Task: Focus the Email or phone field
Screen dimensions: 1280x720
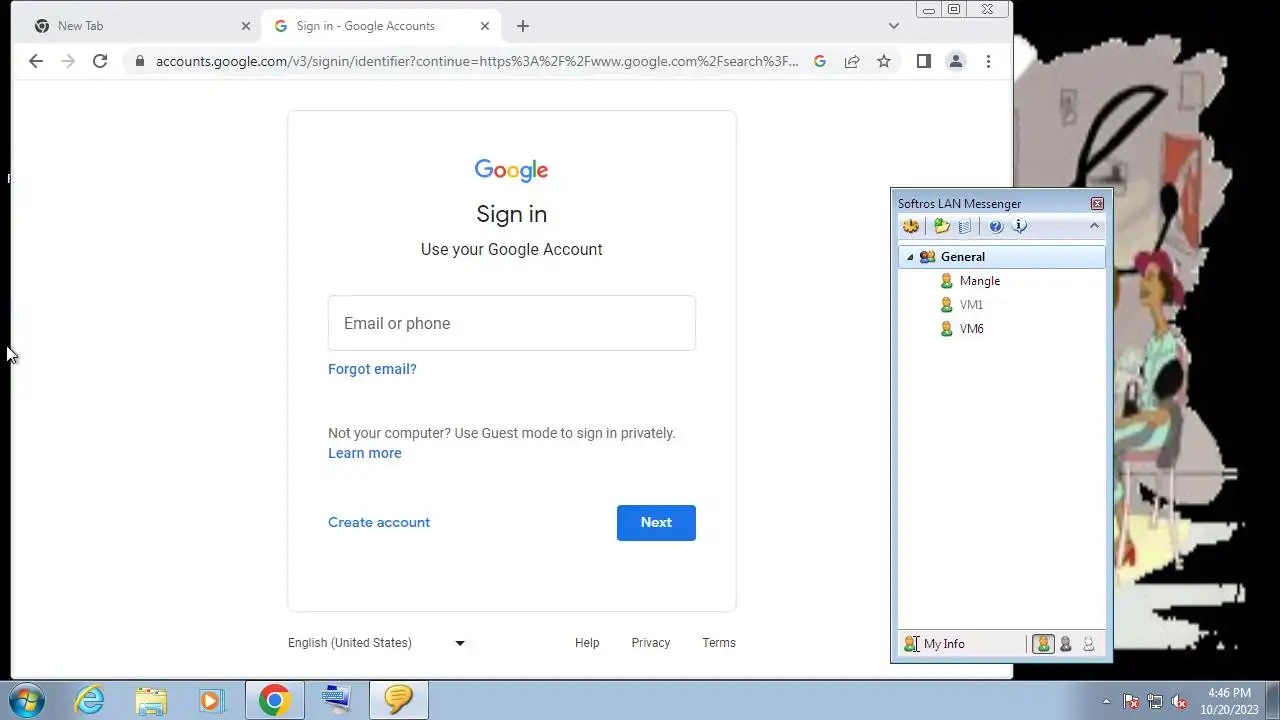Action: (x=512, y=323)
